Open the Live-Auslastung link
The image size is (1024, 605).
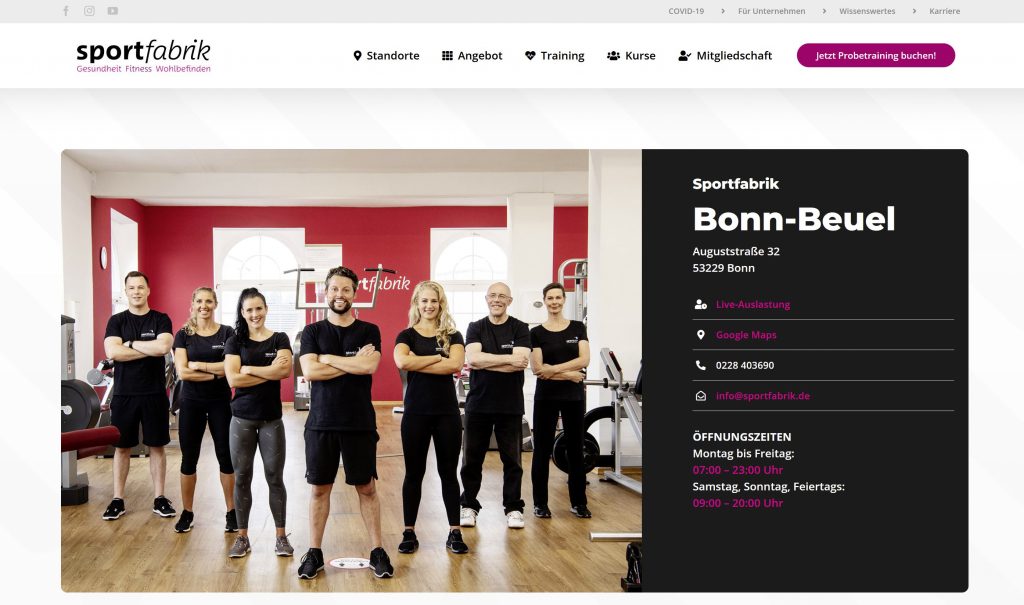point(752,304)
